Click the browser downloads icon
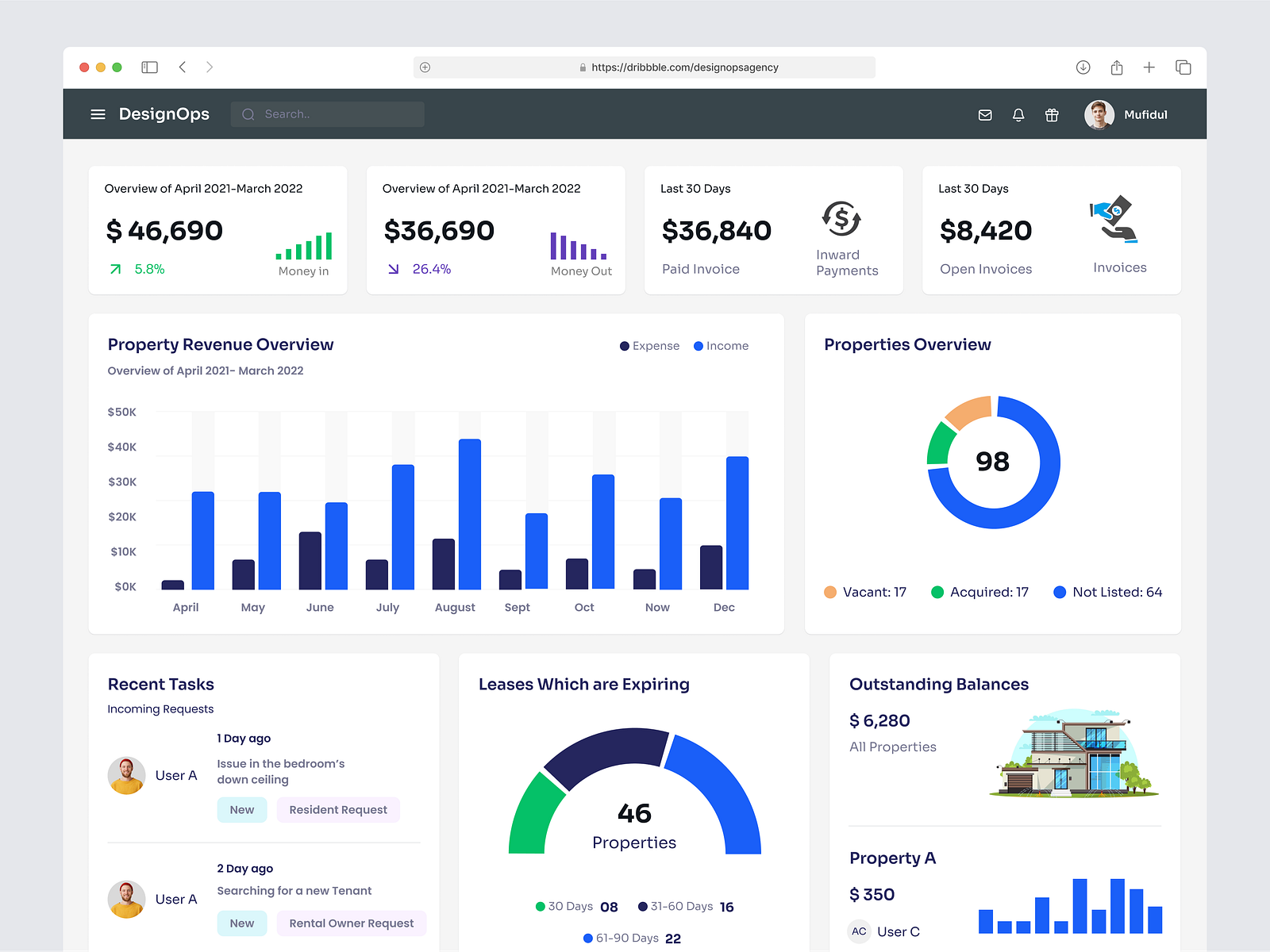Image resolution: width=1270 pixels, height=952 pixels. (x=1083, y=67)
